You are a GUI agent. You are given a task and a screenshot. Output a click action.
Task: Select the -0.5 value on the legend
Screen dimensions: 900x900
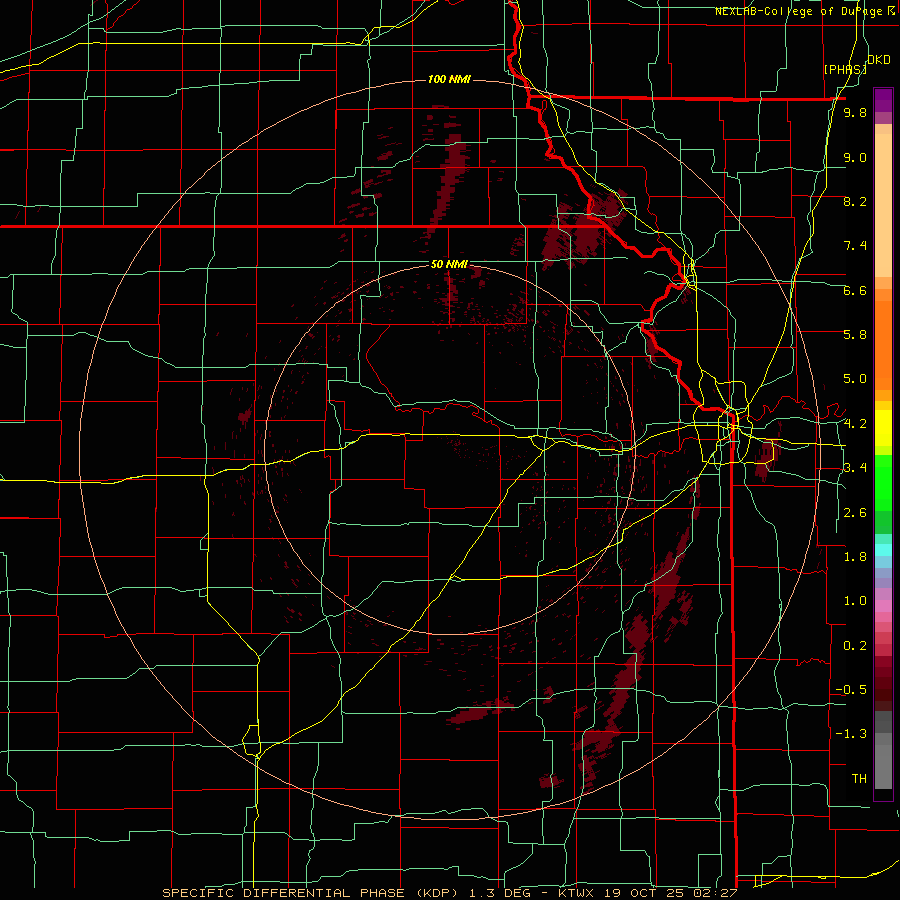(851, 690)
